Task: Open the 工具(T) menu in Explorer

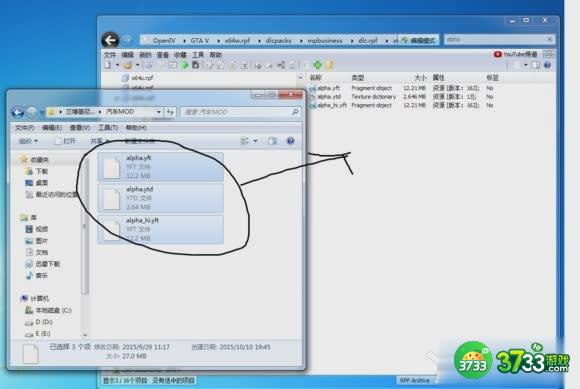Action: (108, 128)
